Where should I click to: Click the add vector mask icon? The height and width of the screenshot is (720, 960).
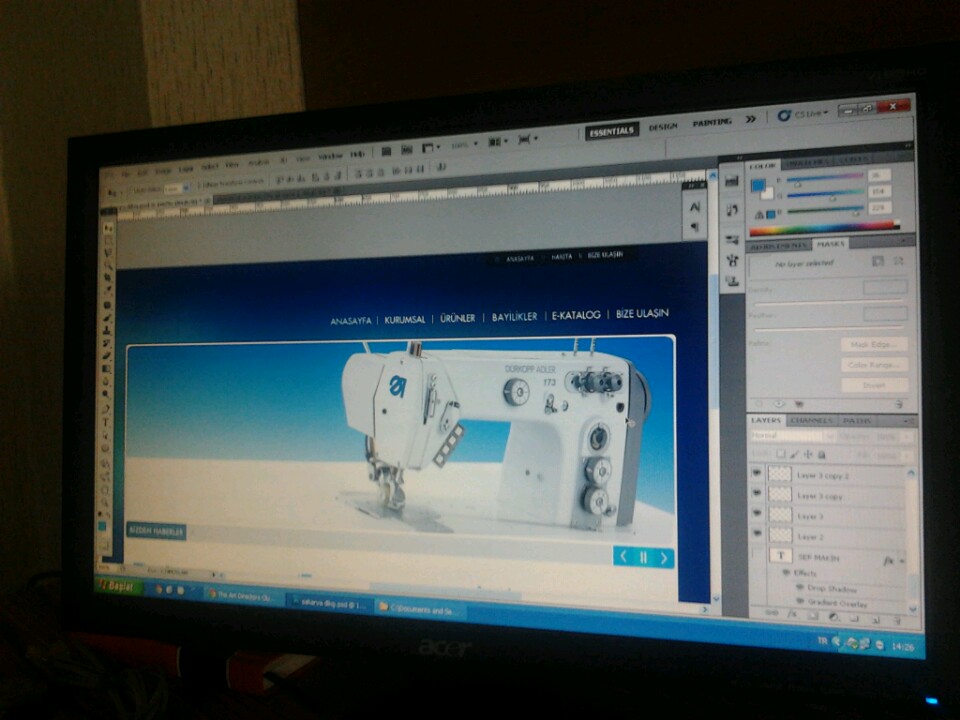click(x=898, y=261)
